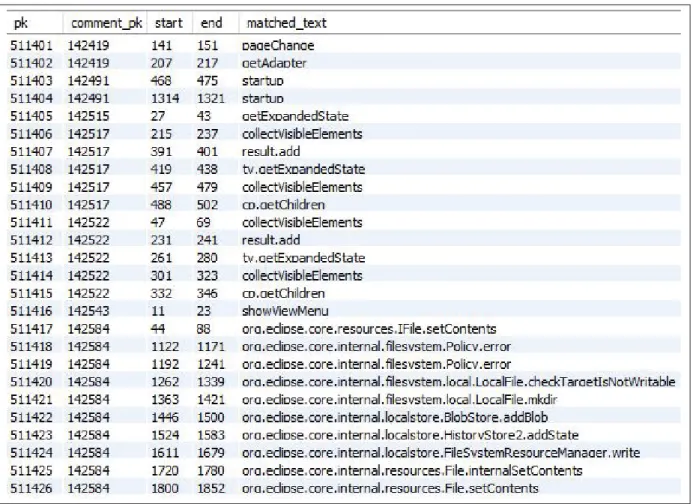This screenshot has height=504, width=693.
Task: Select pk cell 511421
Action: (31, 400)
